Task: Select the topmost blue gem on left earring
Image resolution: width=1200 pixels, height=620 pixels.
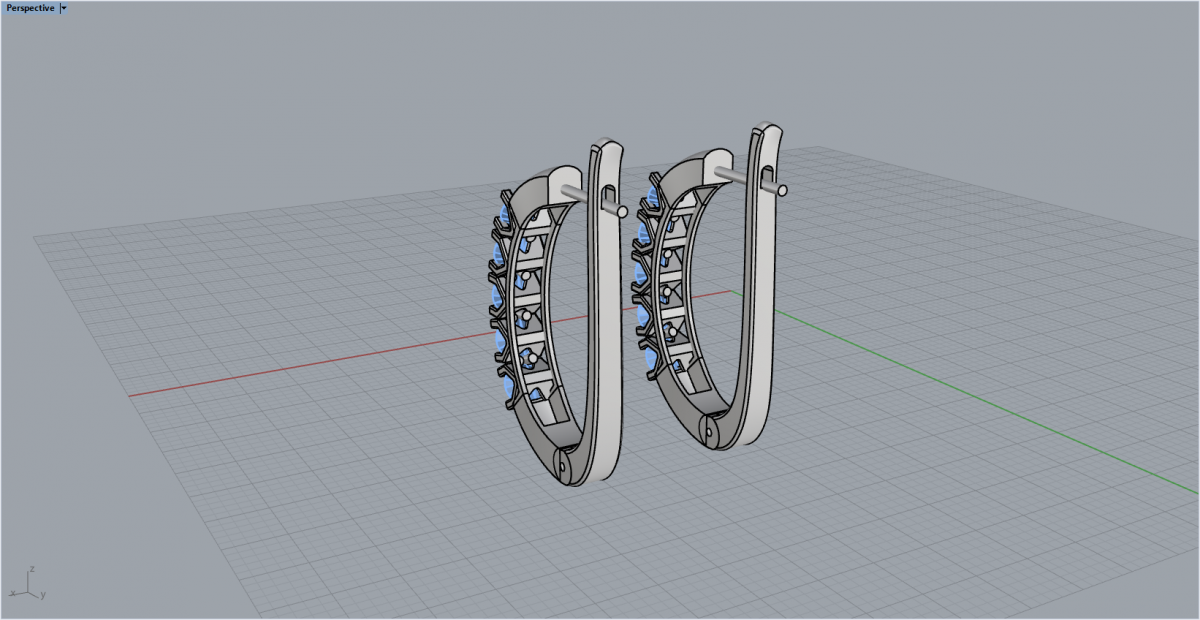Action: pos(505,214)
